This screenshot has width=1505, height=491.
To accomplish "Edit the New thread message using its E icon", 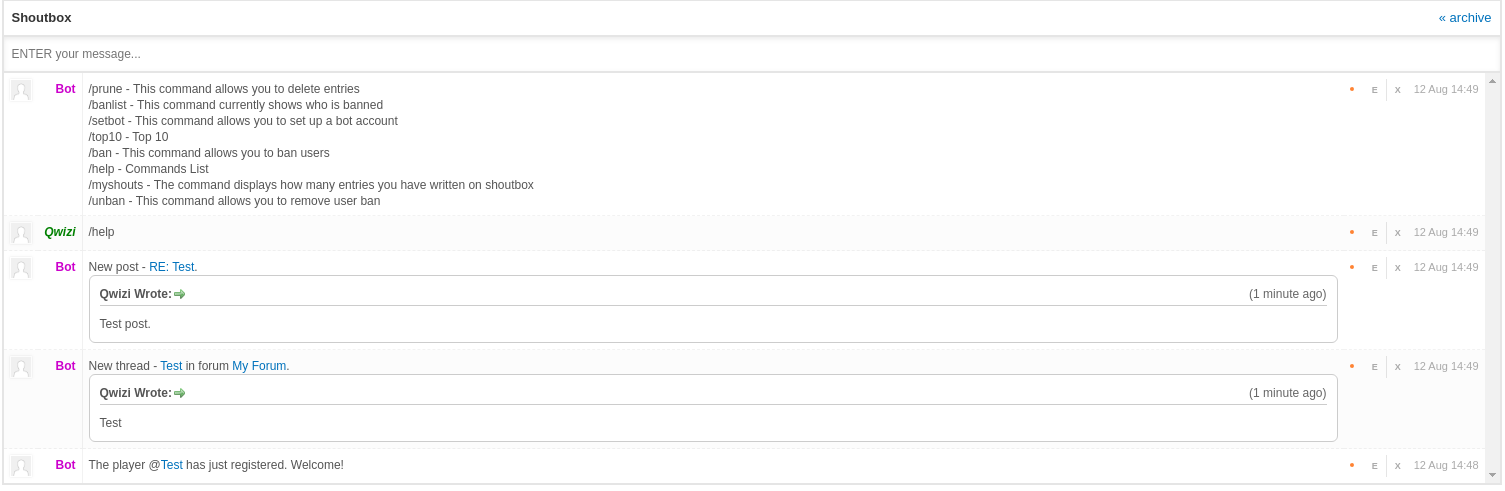I will coord(1374,367).
